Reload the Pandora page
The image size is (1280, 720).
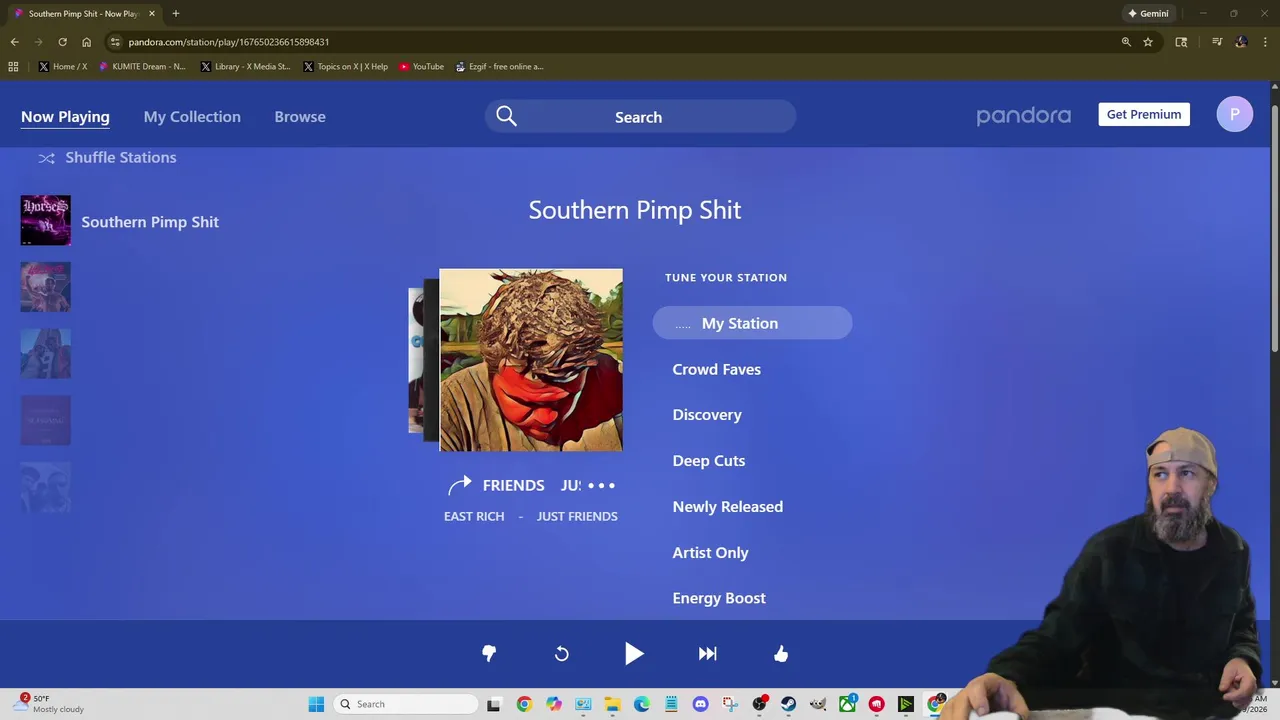pyautogui.click(x=62, y=42)
